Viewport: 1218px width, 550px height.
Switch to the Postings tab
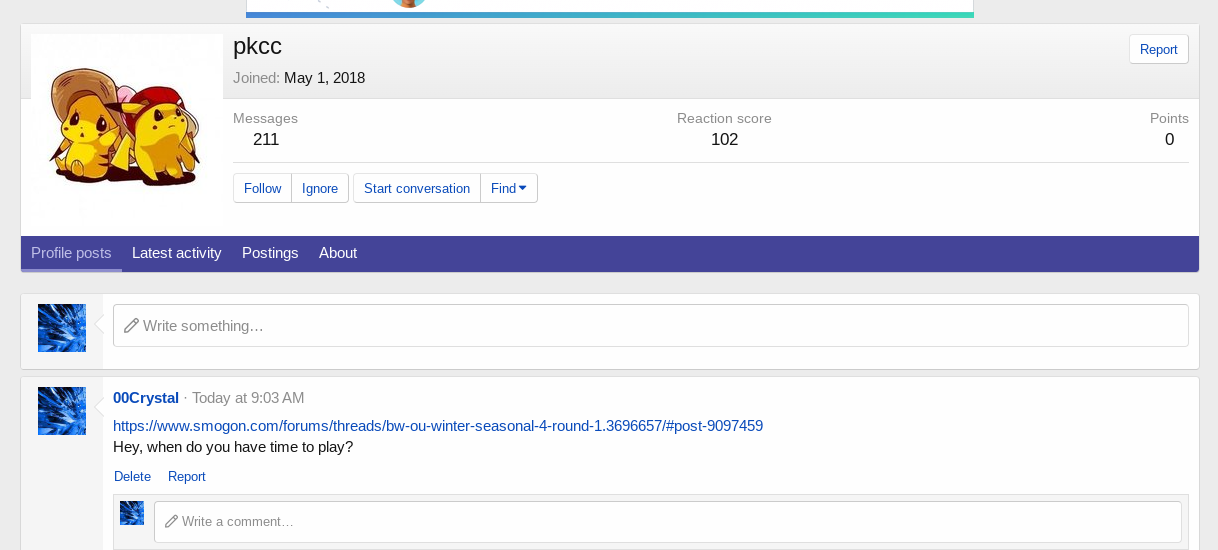[x=270, y=253]
